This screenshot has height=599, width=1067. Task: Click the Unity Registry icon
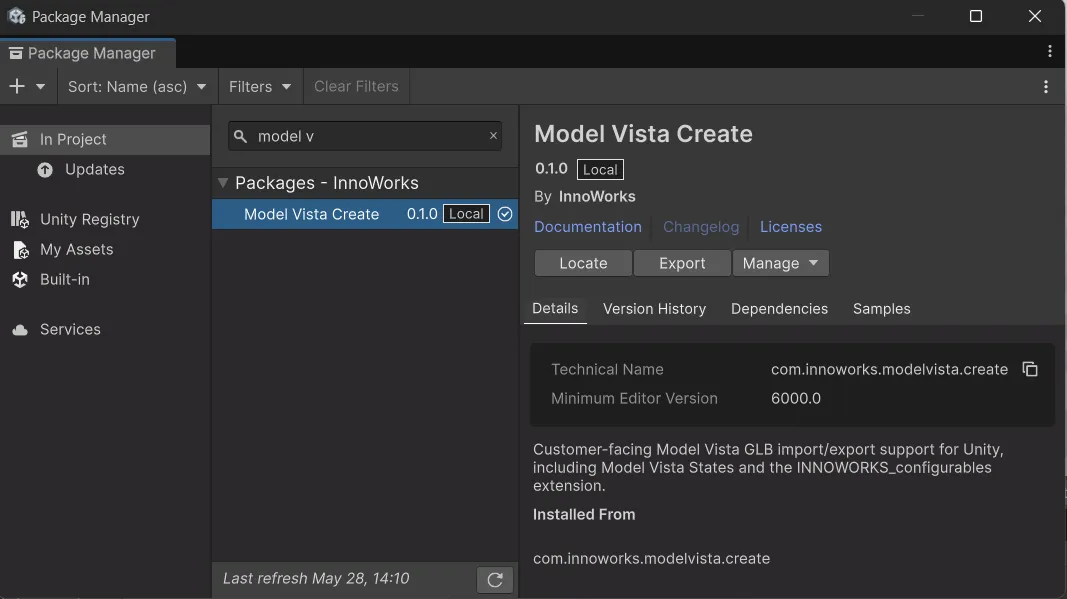[x=20, y=219]
